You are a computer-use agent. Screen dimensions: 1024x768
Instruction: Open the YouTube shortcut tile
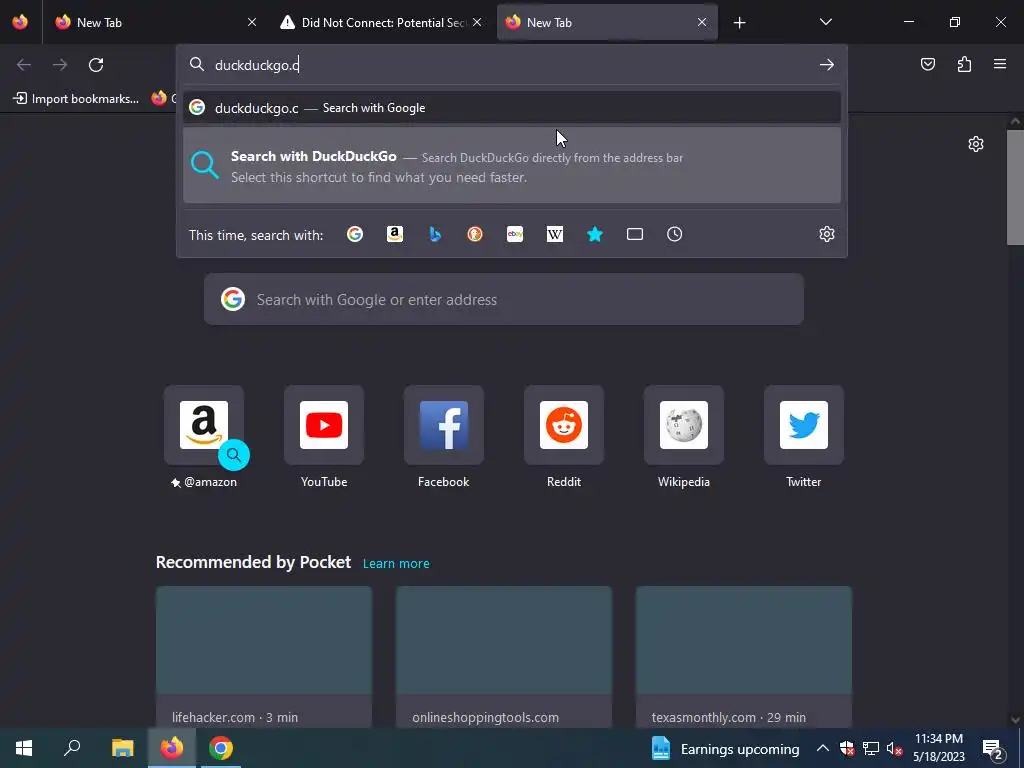[324, 425]
